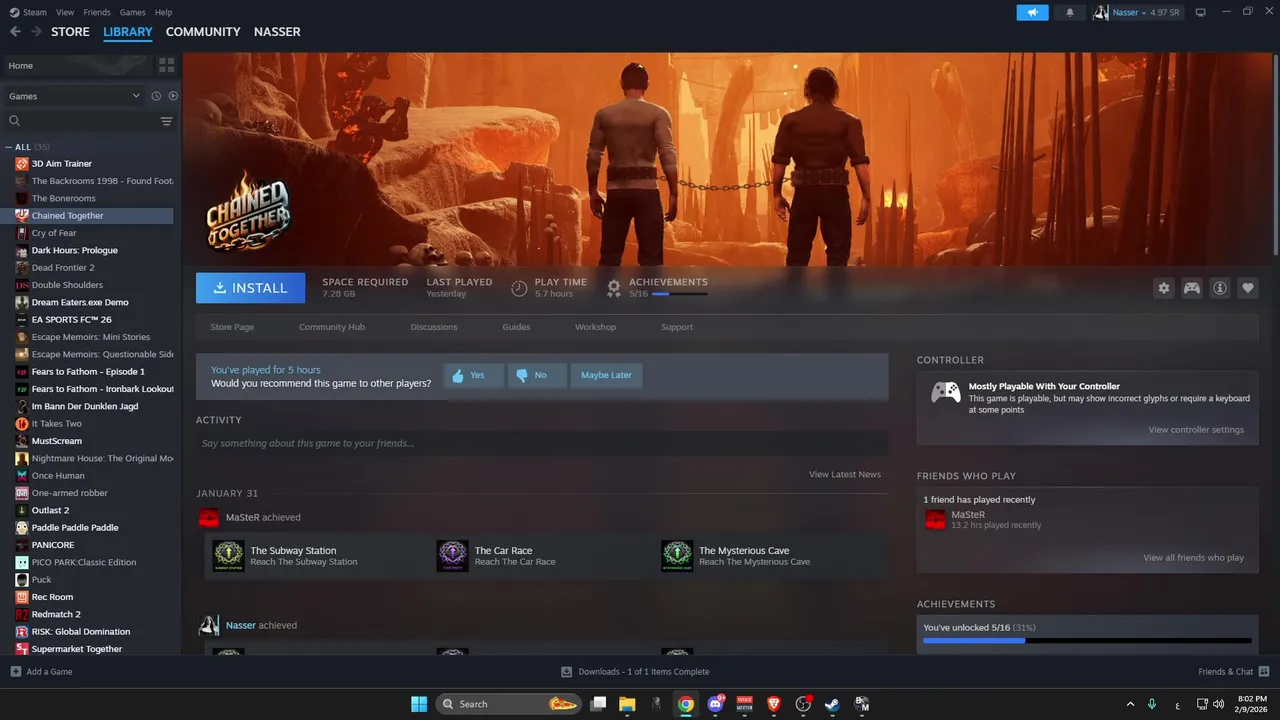The image size is (1280, 720).
Task: Click the Steam taskbar icon
Action: [x=832, y=704]
